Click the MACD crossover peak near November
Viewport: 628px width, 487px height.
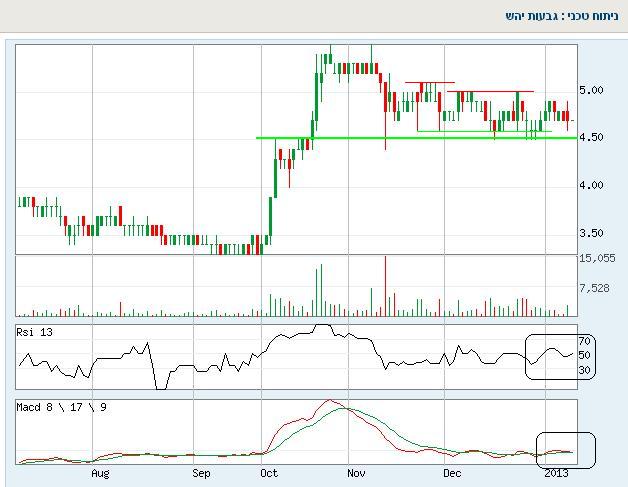[x=347, y=408]
